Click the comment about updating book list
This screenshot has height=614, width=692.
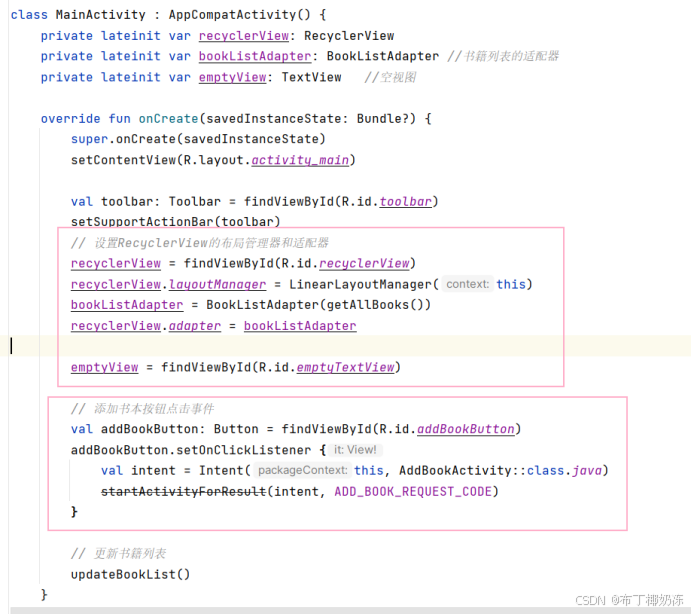pos(118,554)
